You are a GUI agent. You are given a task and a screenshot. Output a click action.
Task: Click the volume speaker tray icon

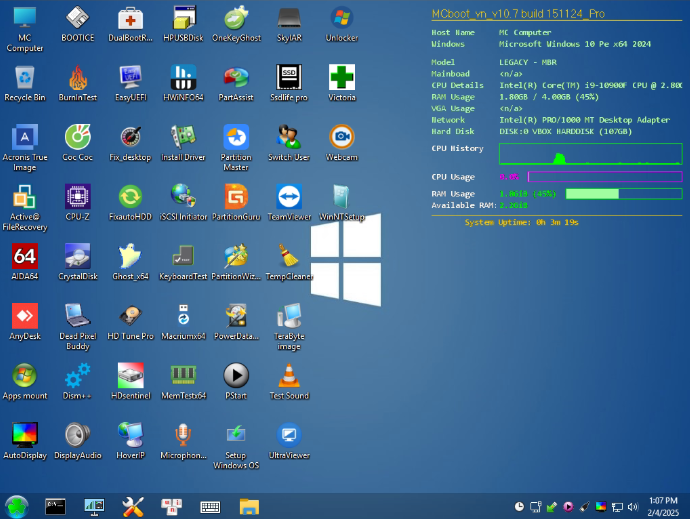(x=633, y=507)
